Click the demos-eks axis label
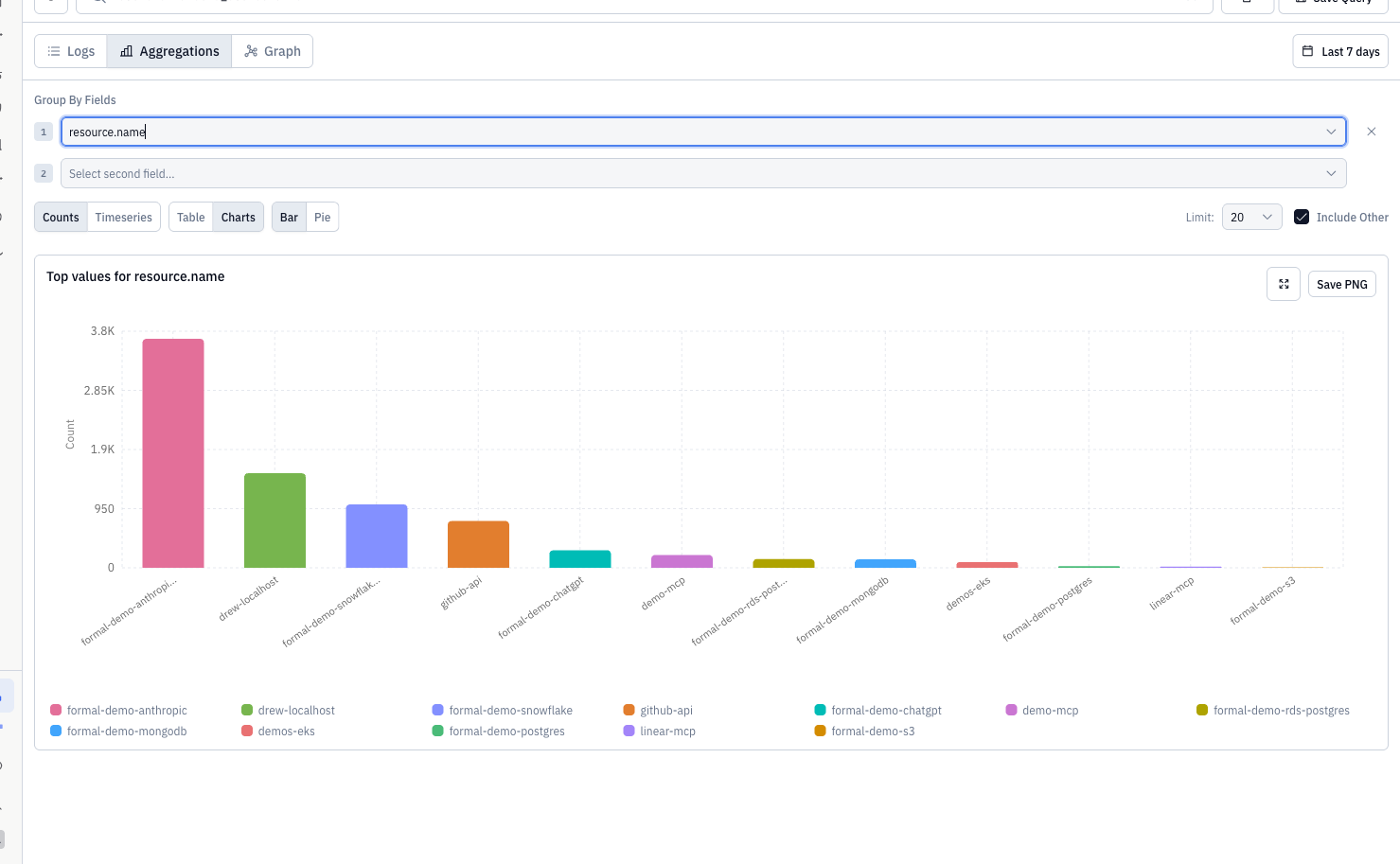1400x864 pixels. 968,593
